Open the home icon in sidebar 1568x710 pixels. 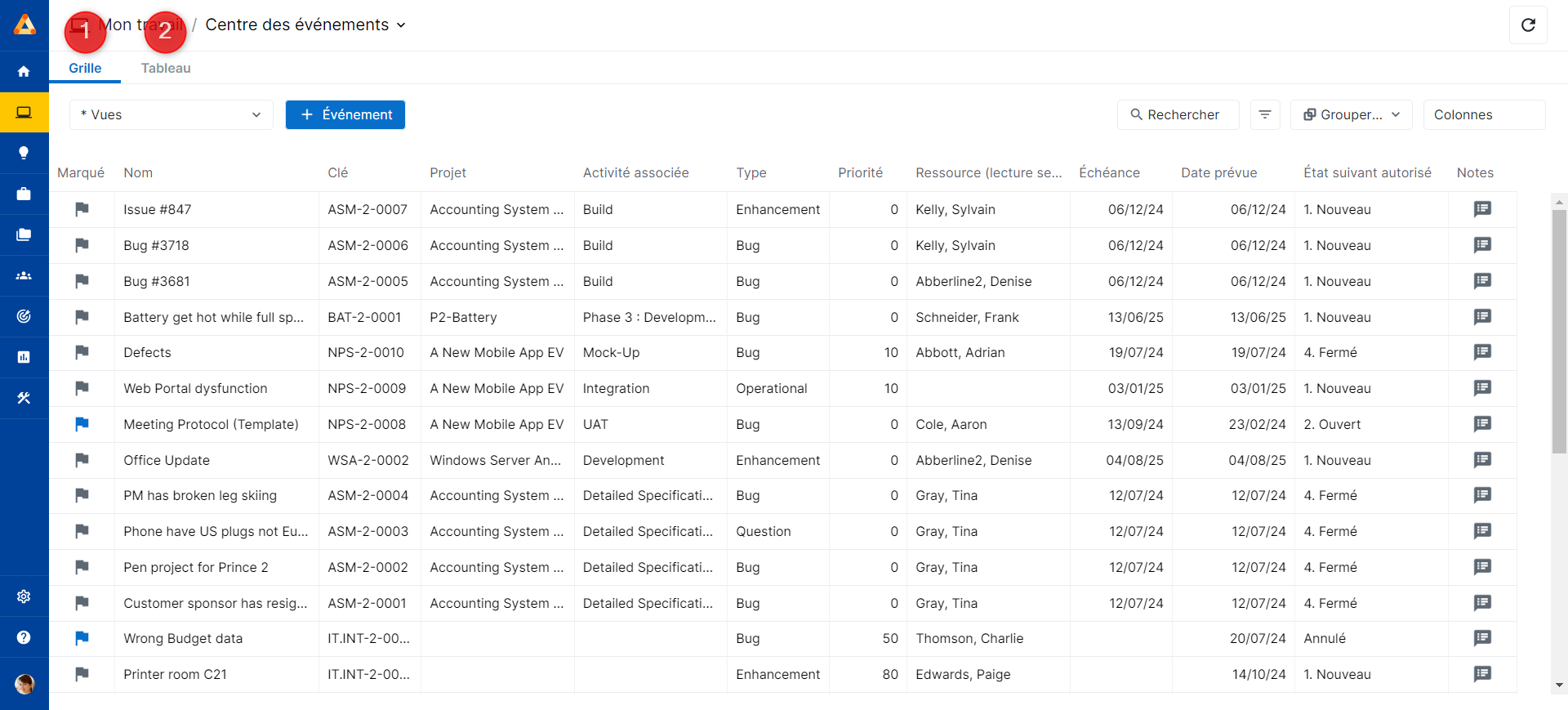[24, 72]
